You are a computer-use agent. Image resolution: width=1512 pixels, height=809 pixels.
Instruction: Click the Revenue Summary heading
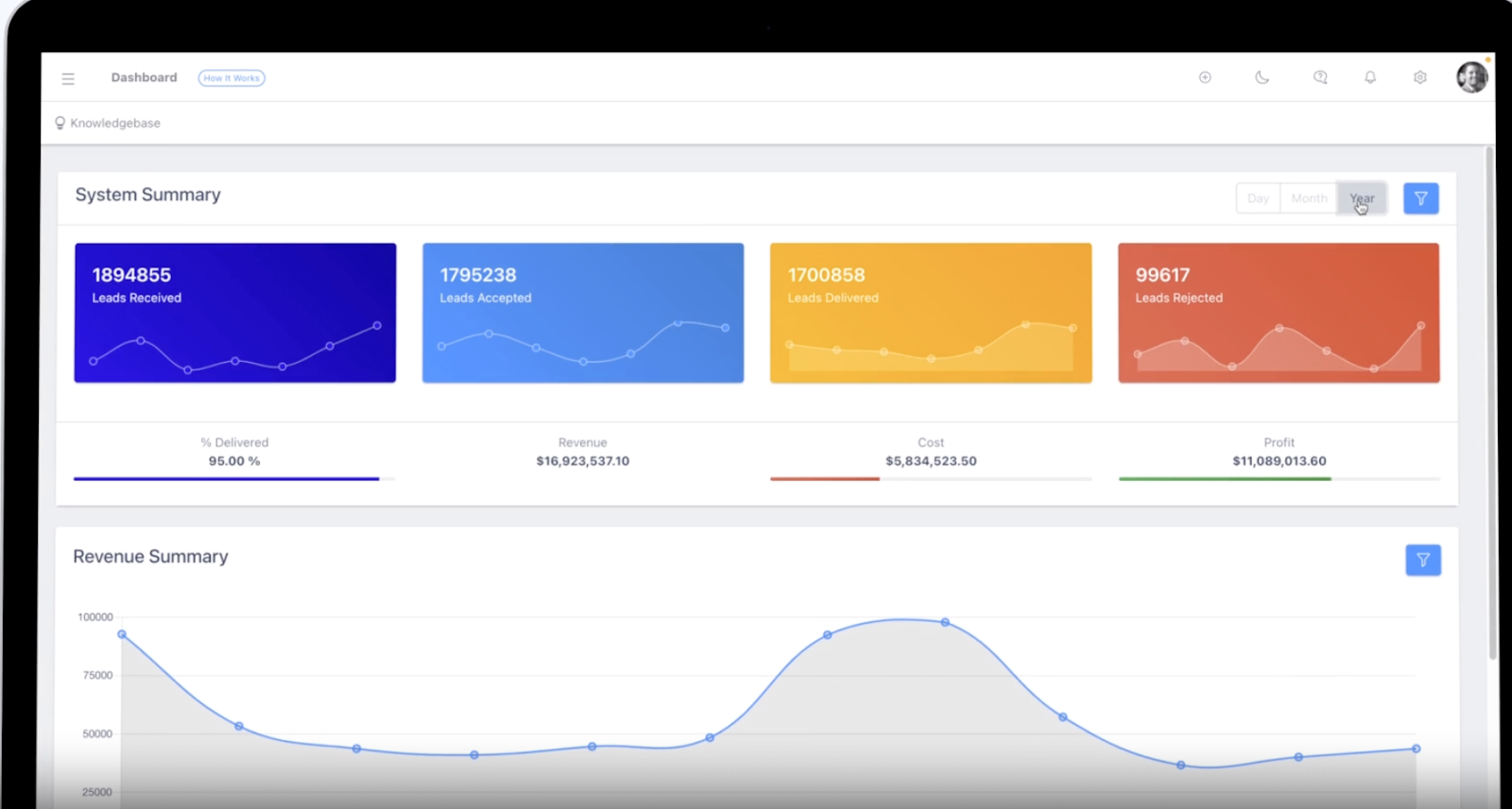tap(151, 557)
